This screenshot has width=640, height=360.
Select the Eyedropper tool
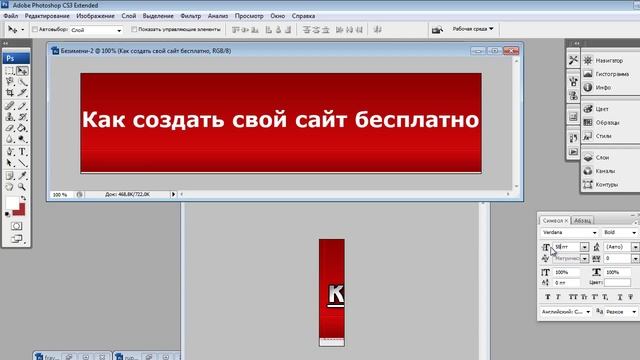pyautogui.click(x=22, y=176)
